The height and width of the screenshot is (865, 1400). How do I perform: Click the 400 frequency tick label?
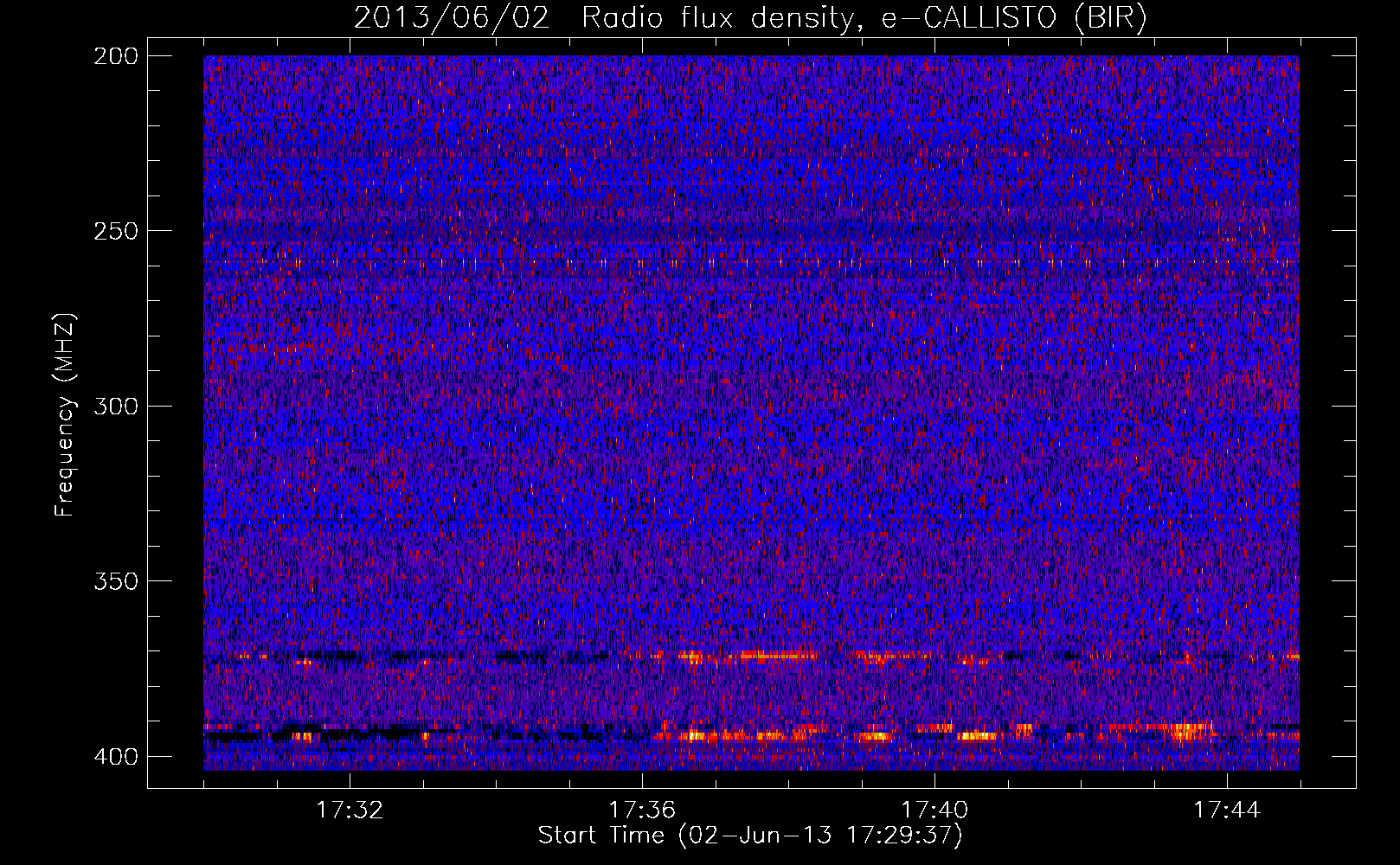tap(115, 757)
